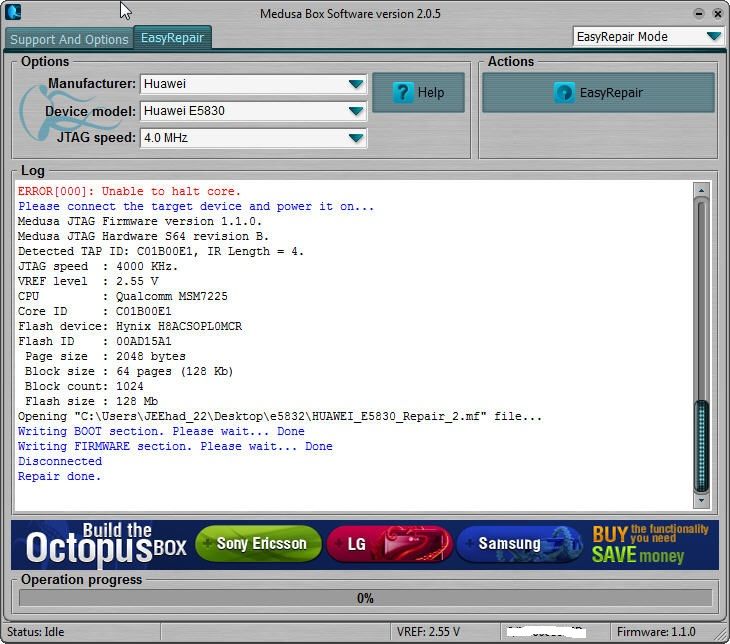This screenshot has height=644, width=730.
Task: Click the Huawei manufacturer field
Action: tap(253, 84)
